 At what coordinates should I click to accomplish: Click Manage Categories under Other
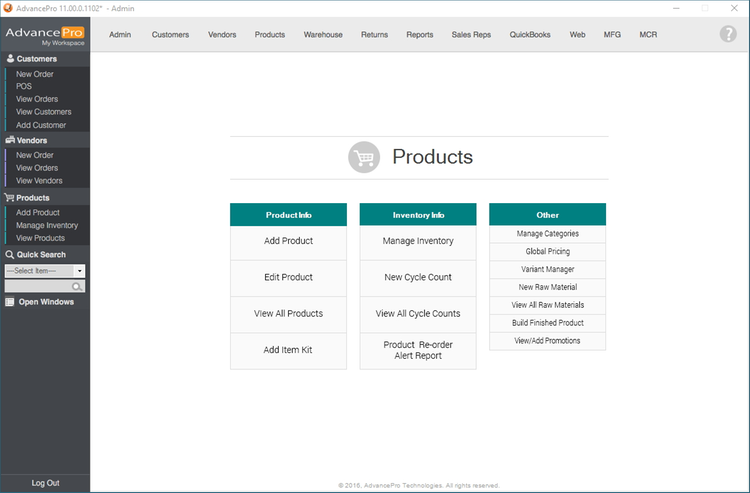pos(548,234)
